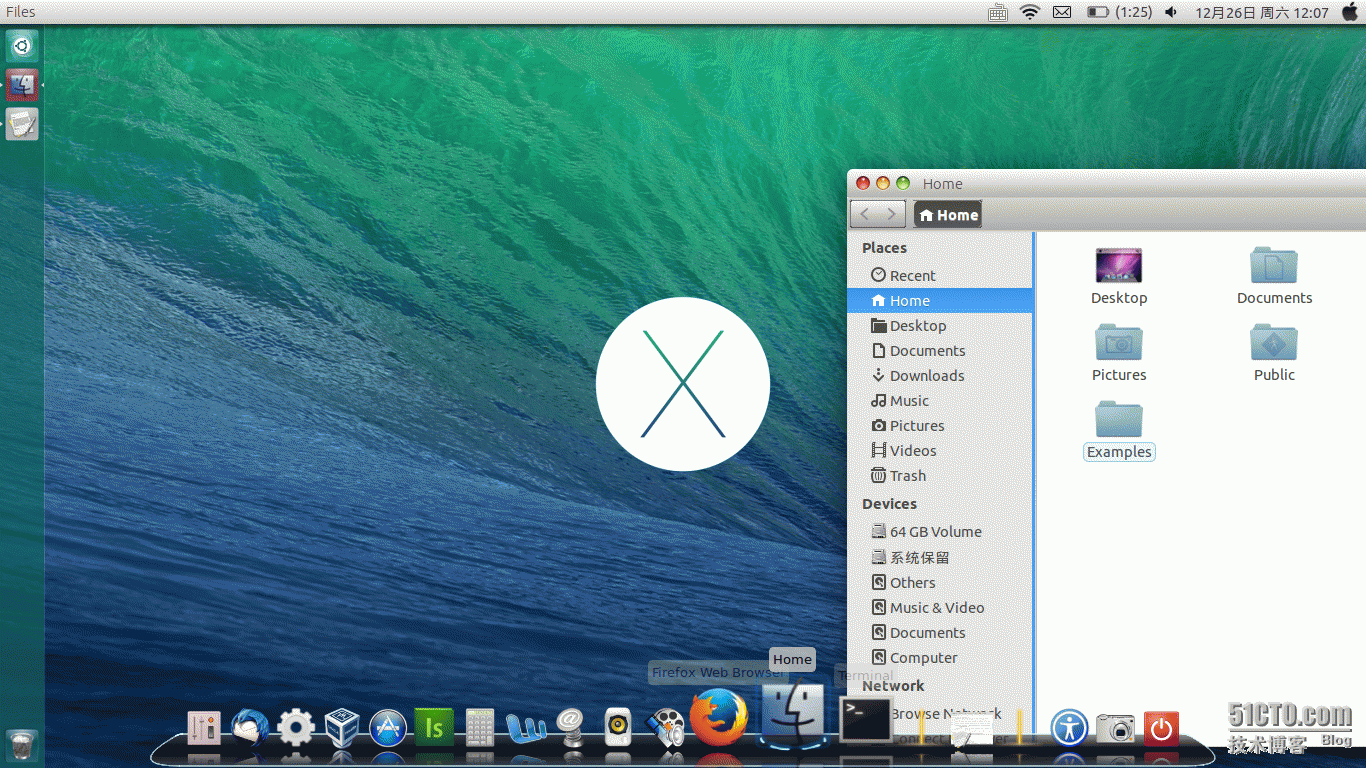Select Recent in the Places sidebar

(x=939, y=275)
